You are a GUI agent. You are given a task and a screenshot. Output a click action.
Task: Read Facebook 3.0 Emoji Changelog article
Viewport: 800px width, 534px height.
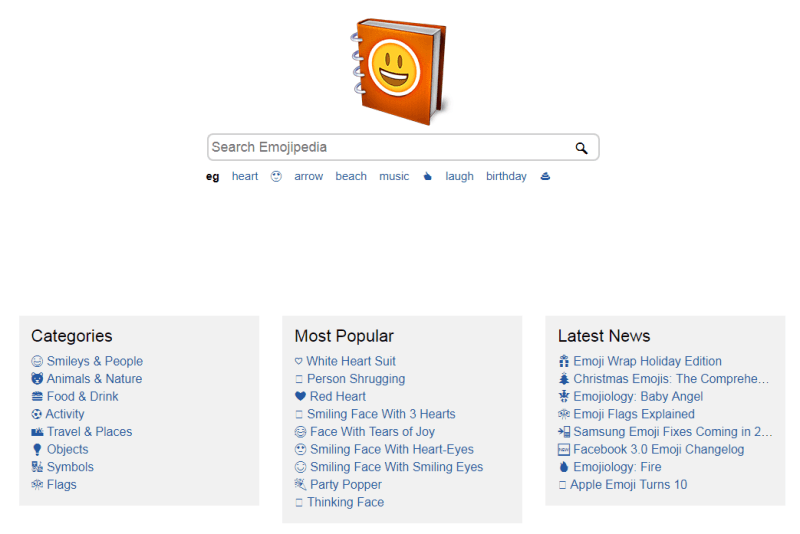[x=659, y=449]
